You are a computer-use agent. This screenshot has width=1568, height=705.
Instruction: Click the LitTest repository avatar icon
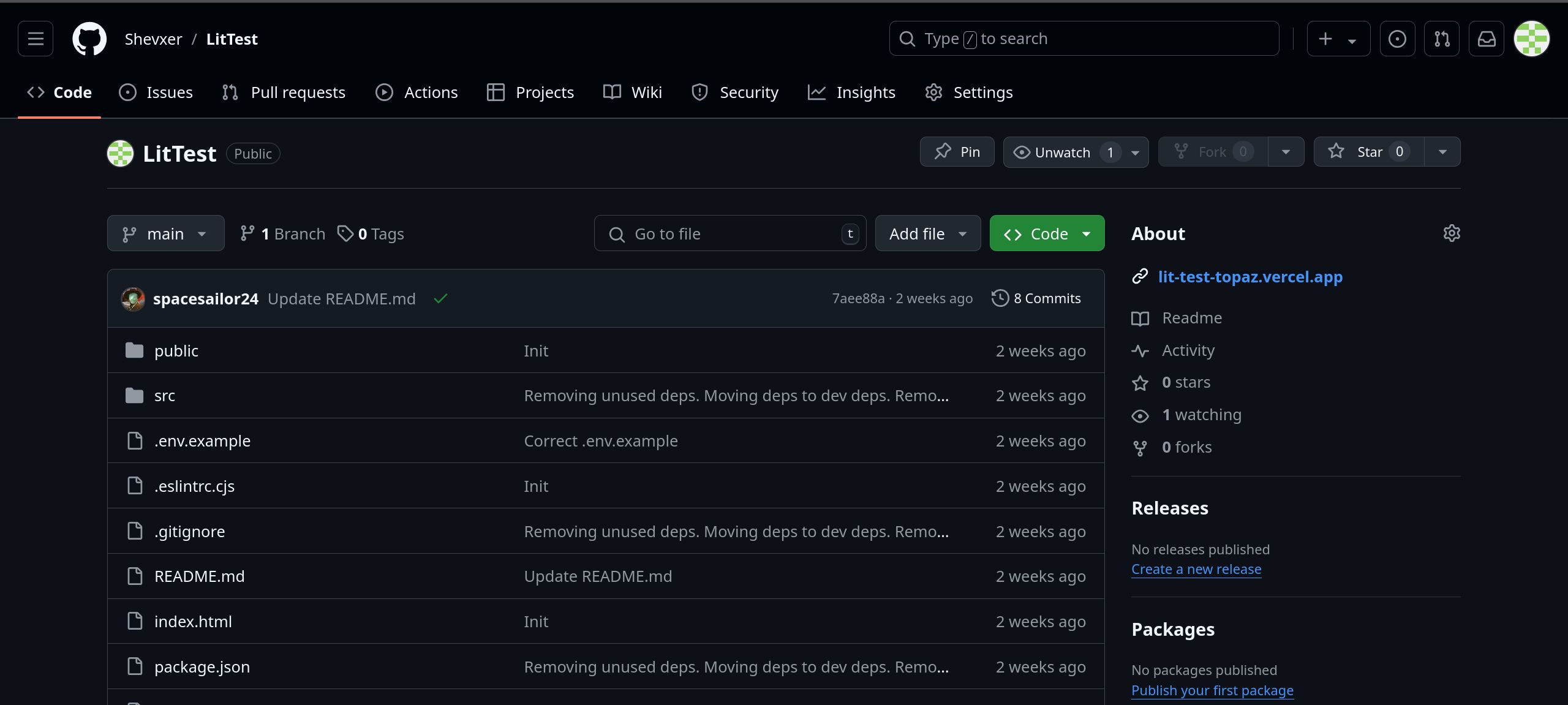coord(120,153)
